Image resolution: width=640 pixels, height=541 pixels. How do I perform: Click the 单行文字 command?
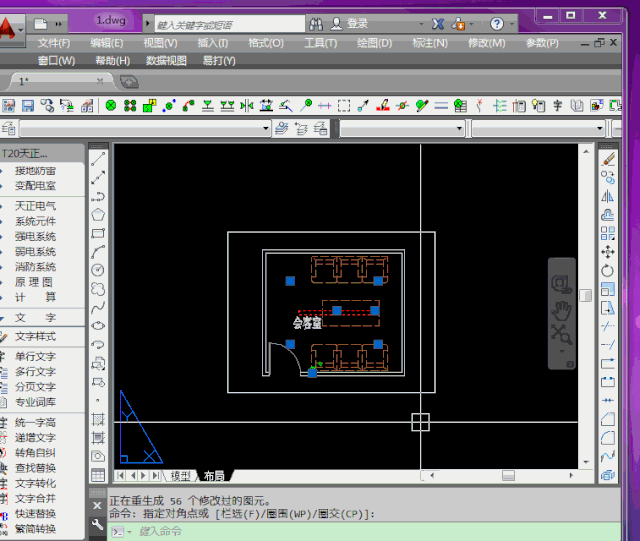coord(35,357)
